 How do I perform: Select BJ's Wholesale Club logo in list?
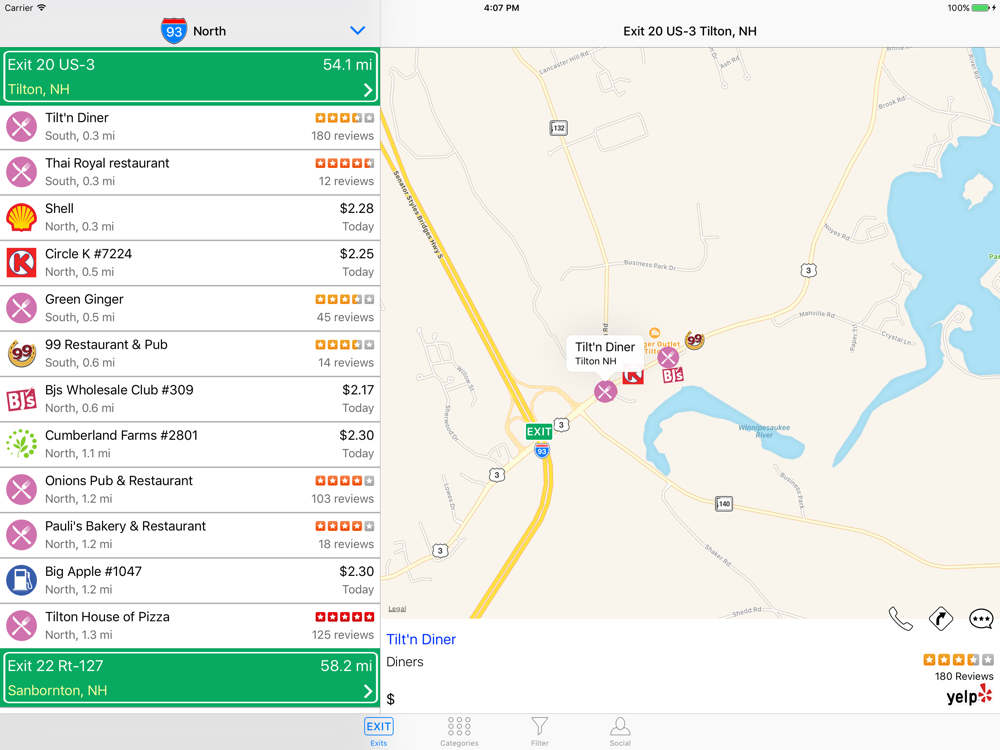[22, 399]
